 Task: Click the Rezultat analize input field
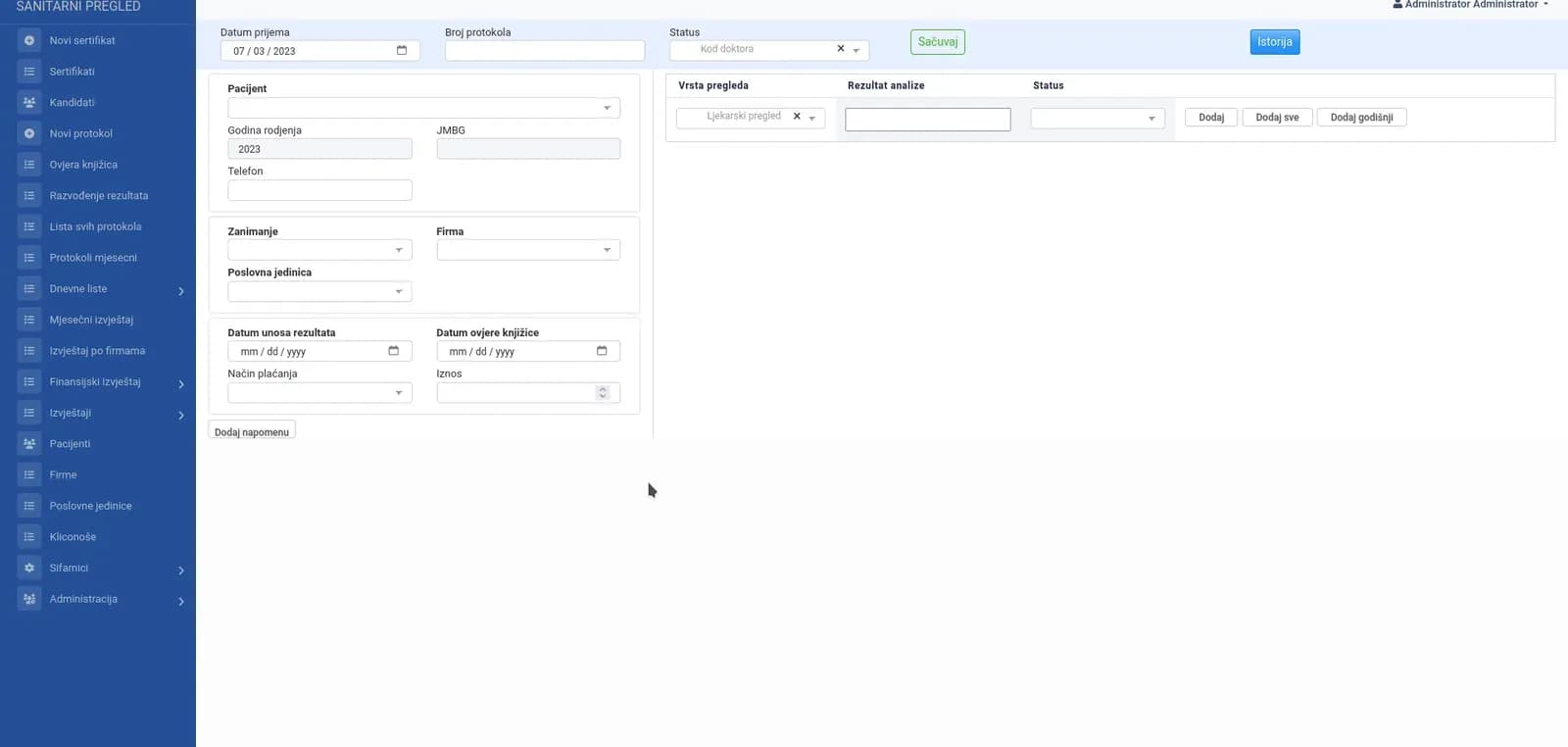(x=928, y=120)
